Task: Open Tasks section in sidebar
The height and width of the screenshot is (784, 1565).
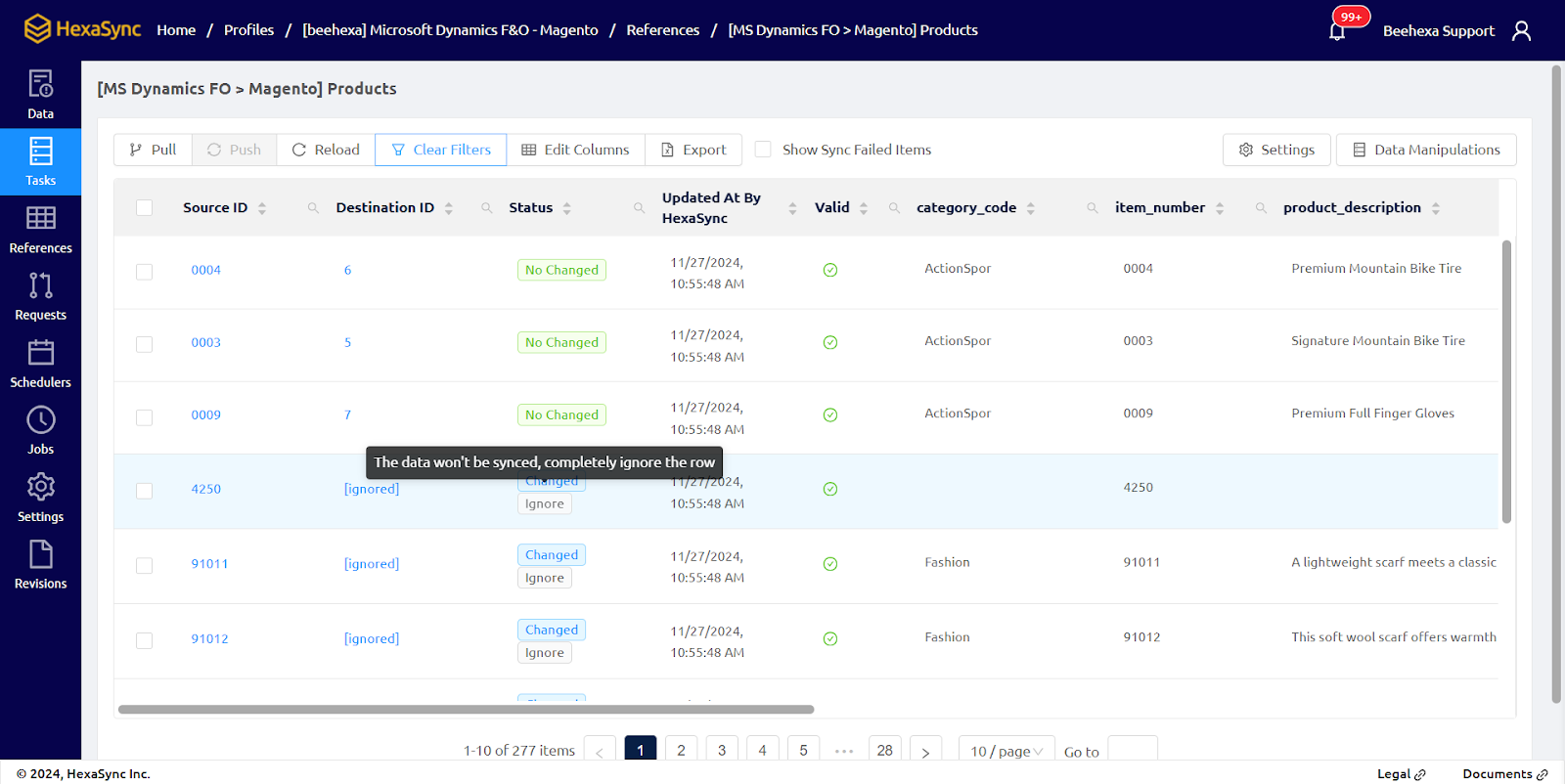Action: pos(40,162)
